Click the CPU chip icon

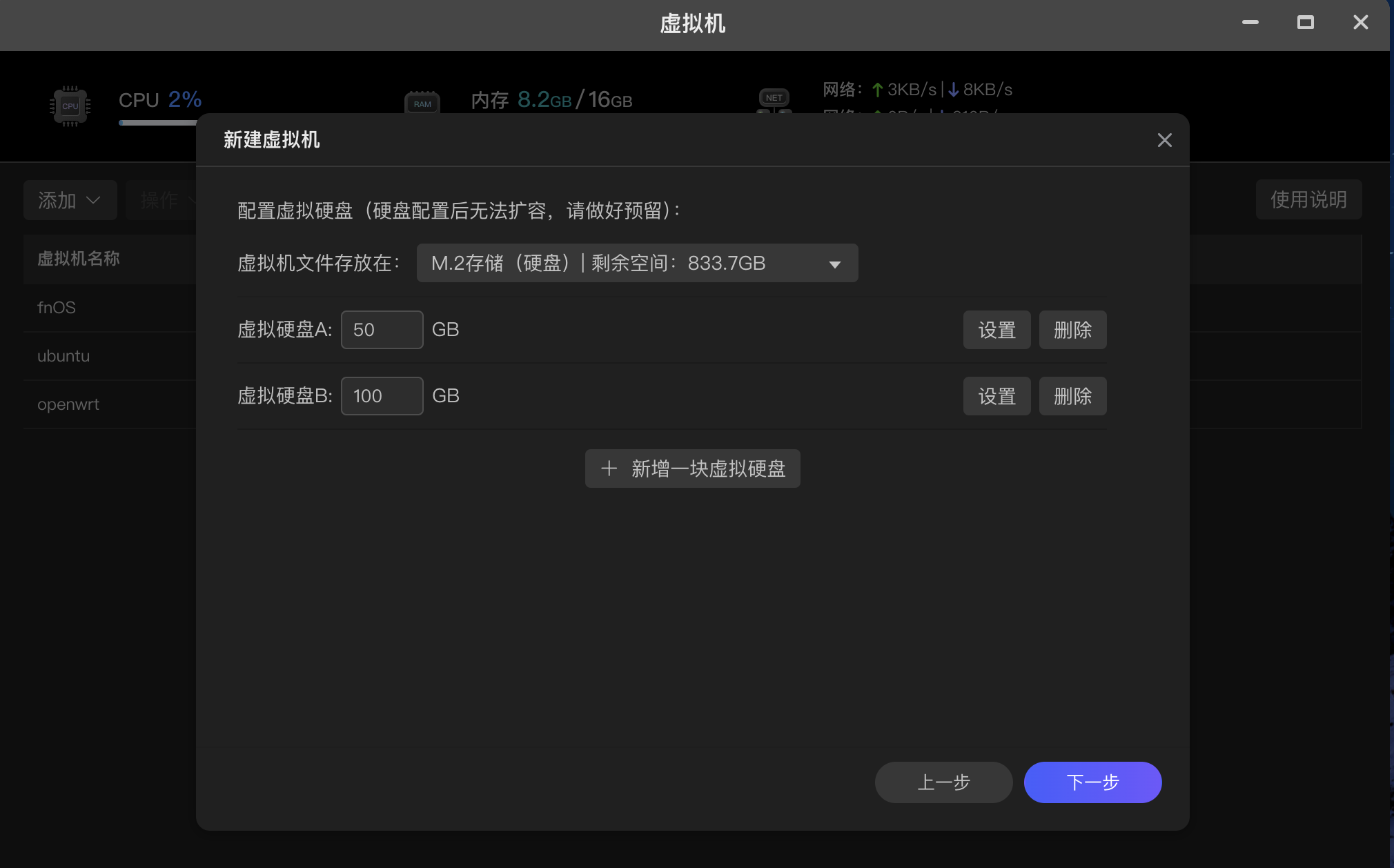tap(70, 106)
